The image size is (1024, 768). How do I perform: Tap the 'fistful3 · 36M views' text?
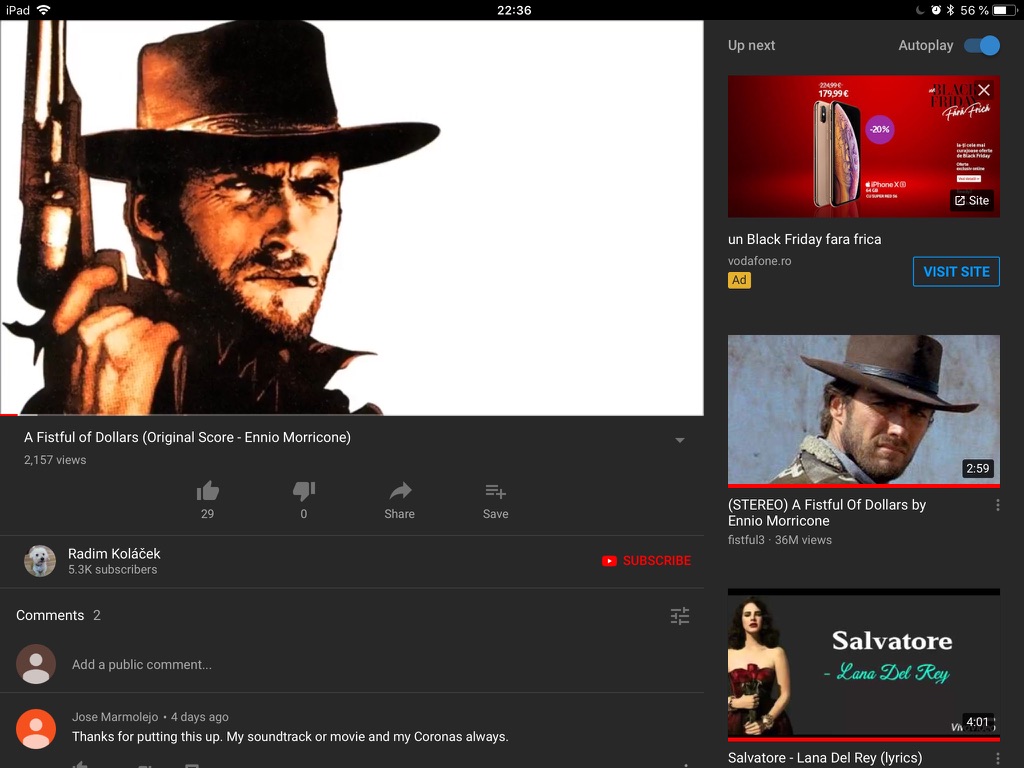pos(780,540)
